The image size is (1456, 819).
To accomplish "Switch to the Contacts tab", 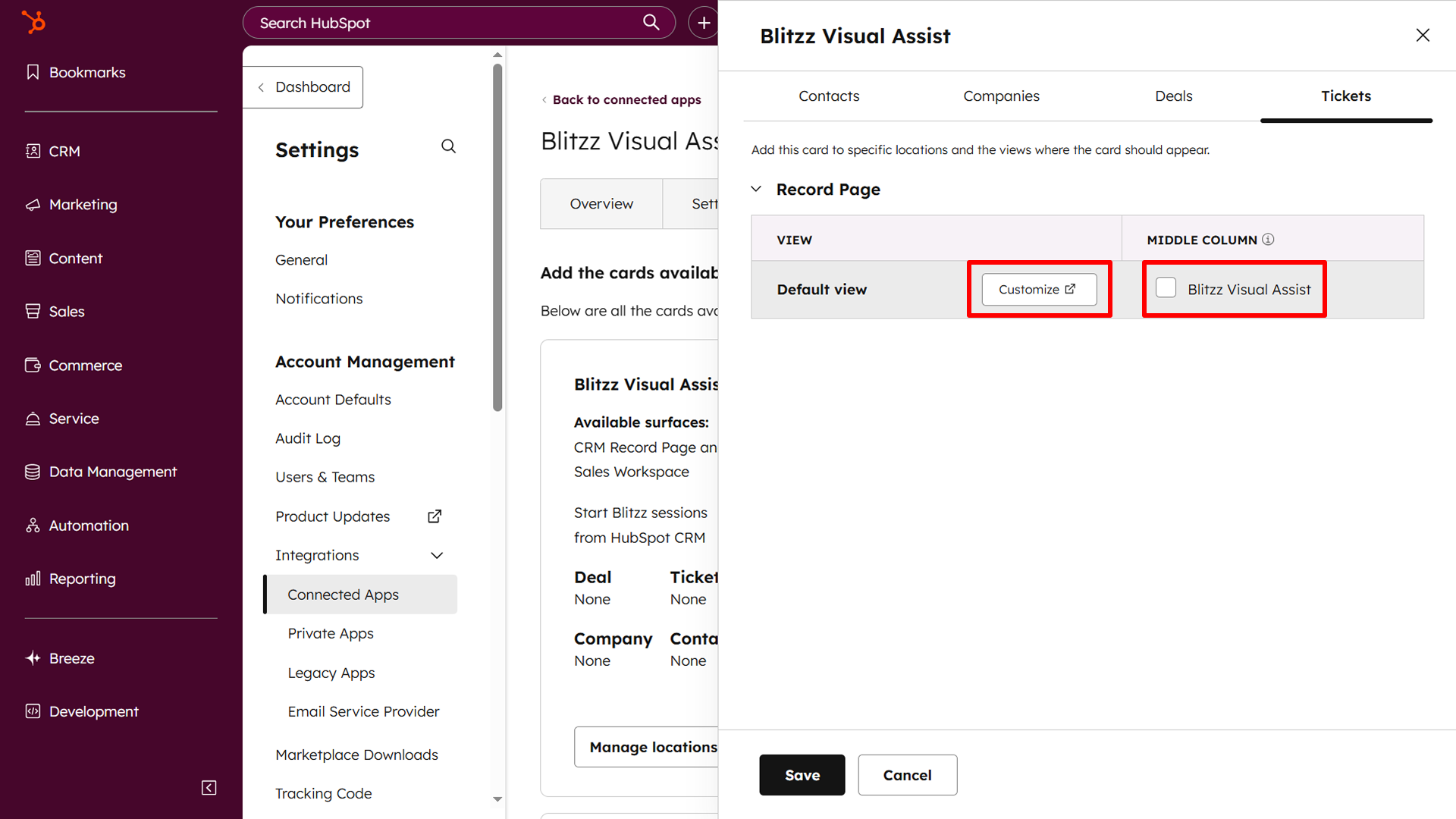I will tap(829, 96).
